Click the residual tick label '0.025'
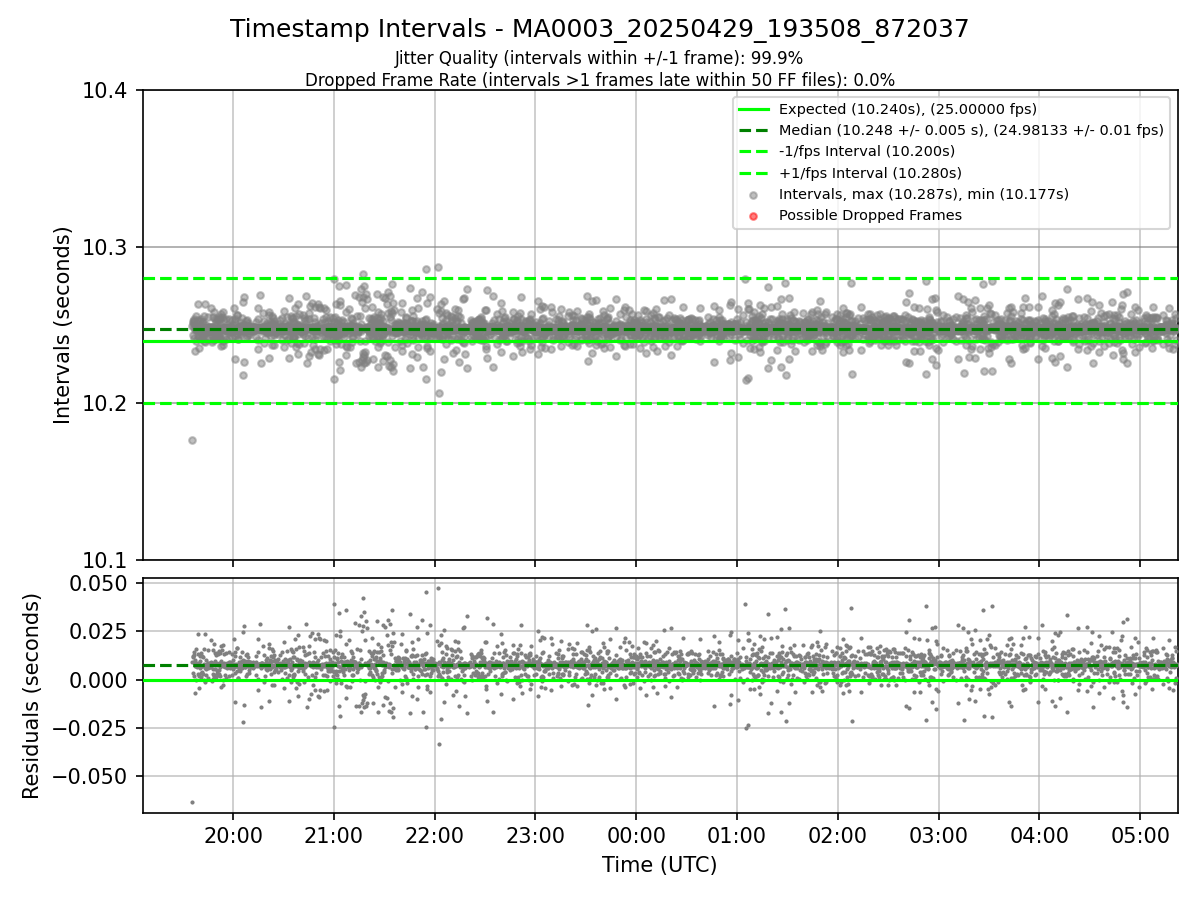This screenshot has height=900, width=1200. [99, 631]
